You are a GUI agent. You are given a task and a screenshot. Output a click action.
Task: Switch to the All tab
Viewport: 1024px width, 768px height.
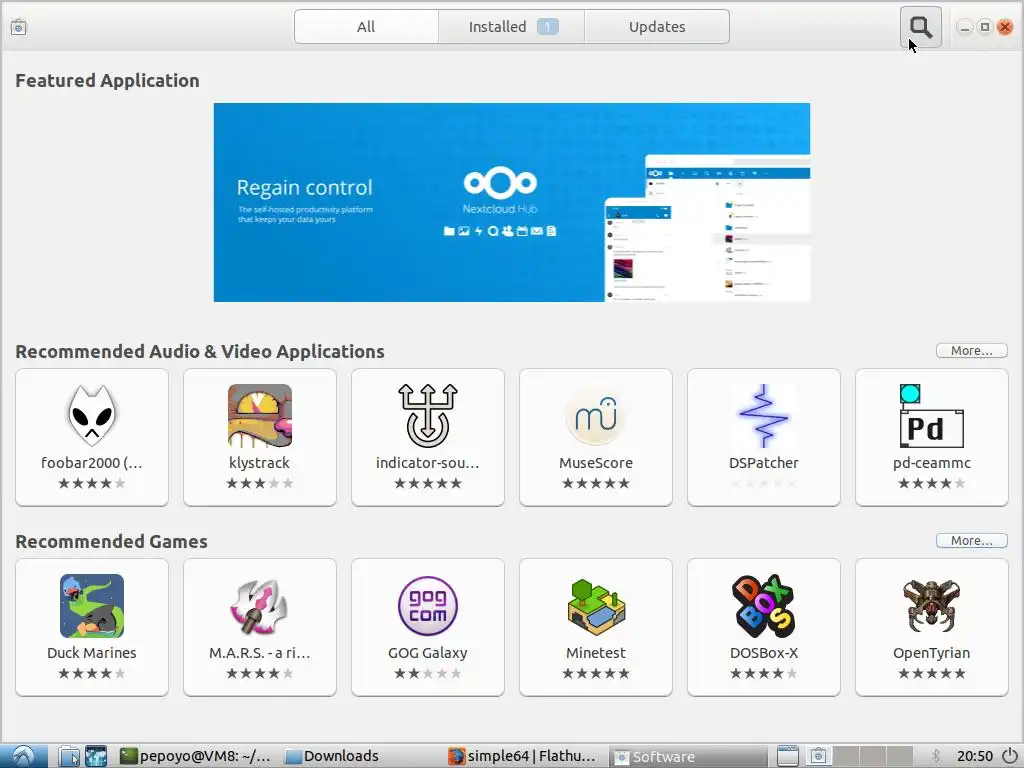(x=366, y=27)
